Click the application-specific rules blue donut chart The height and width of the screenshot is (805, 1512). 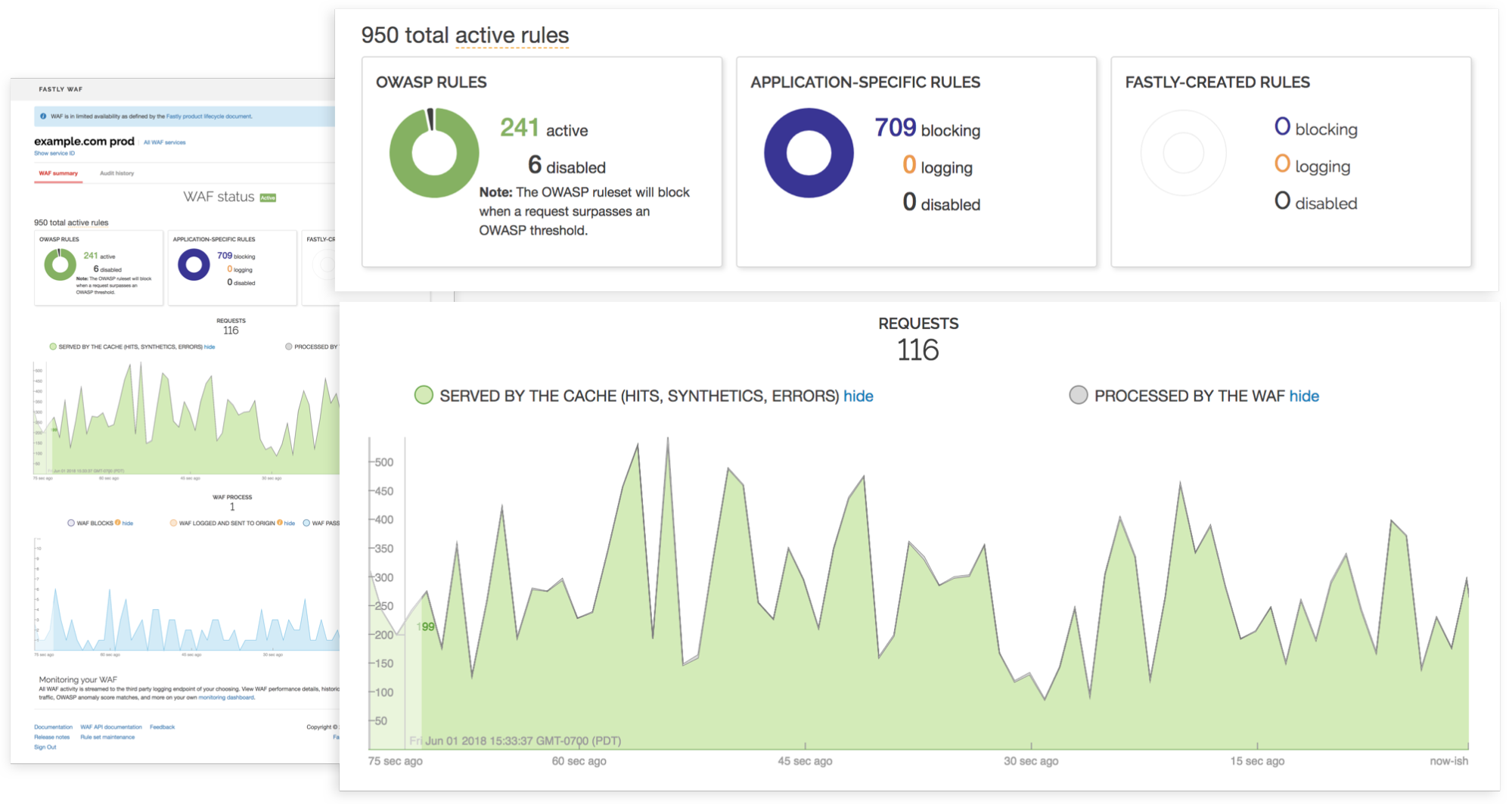pyautogui.click(x=809, y=152)
